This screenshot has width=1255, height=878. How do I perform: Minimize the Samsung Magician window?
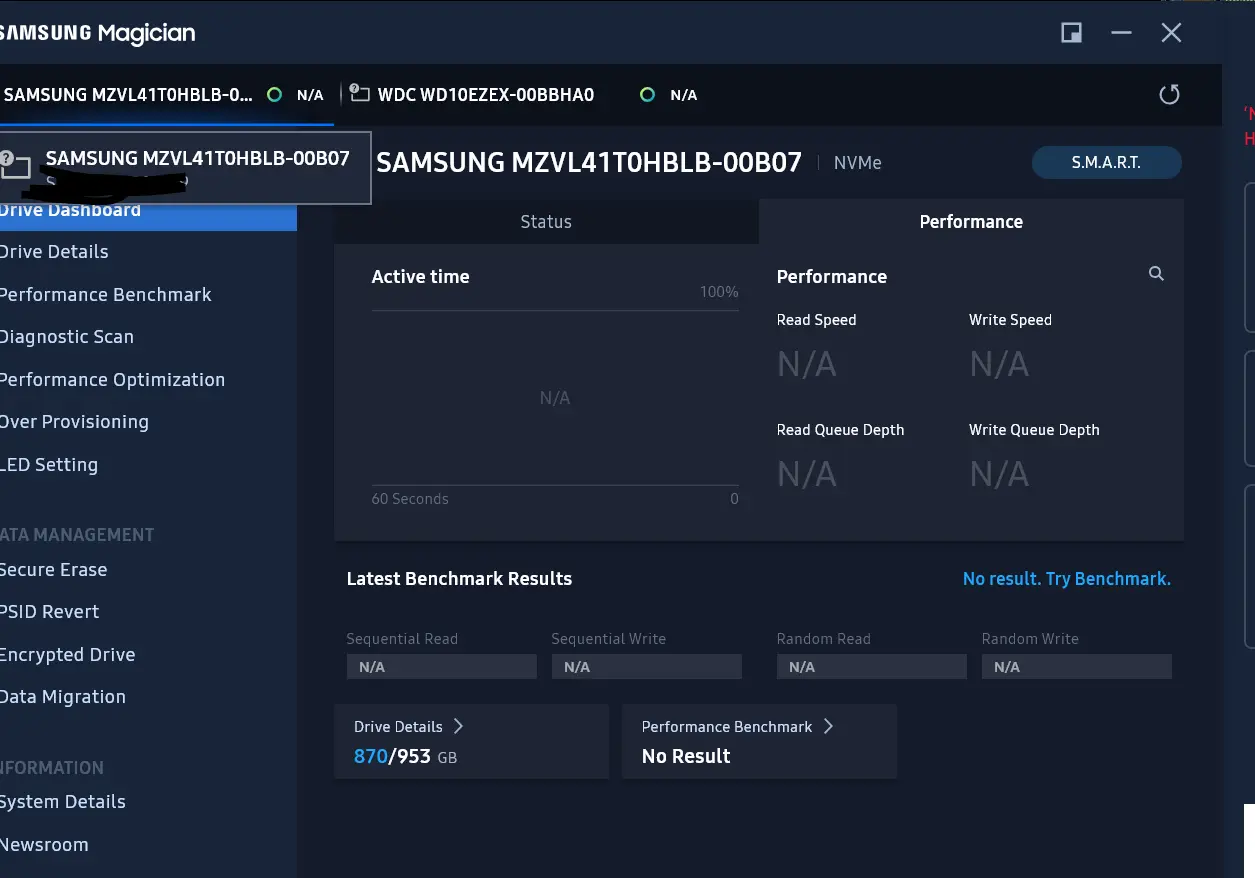tap(1121, 33)
